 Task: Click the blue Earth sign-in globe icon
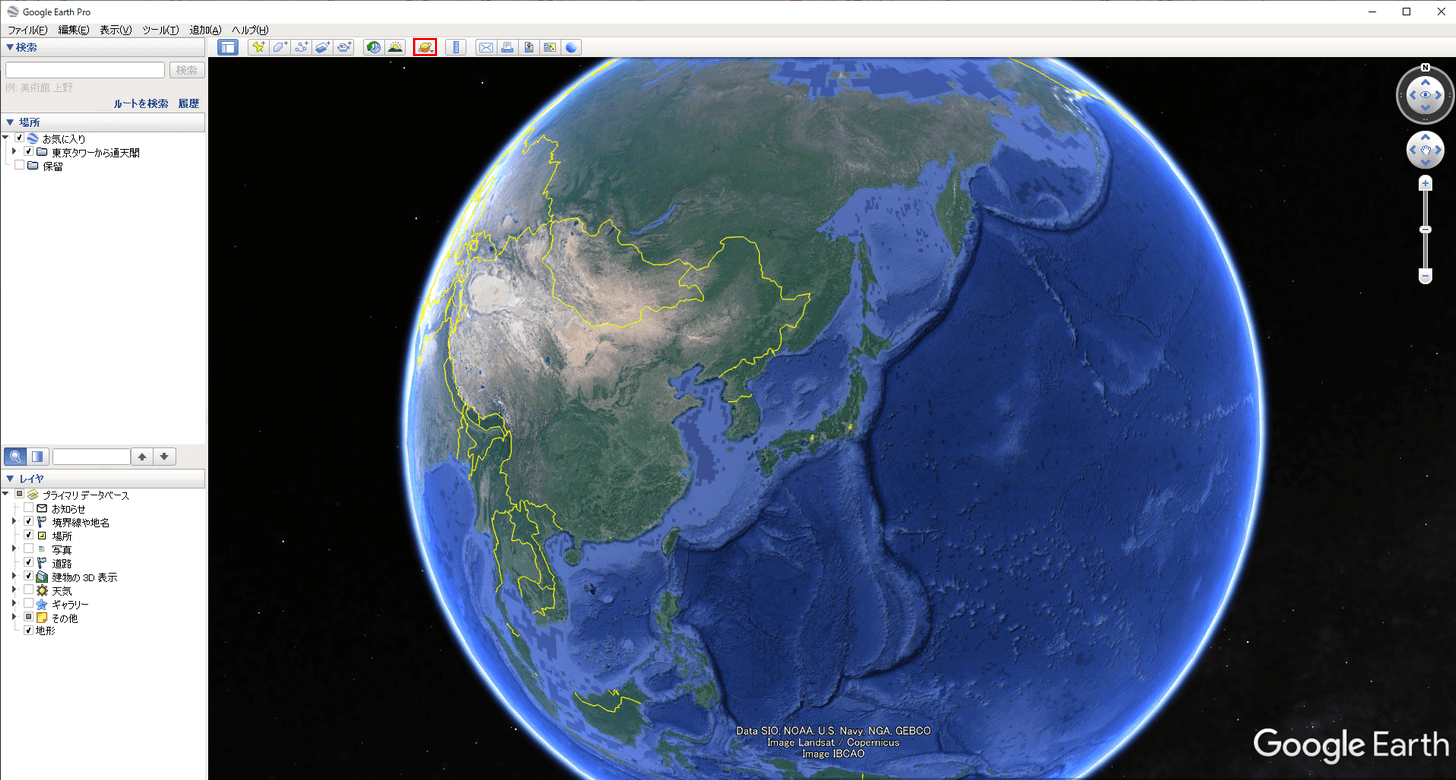571,46
